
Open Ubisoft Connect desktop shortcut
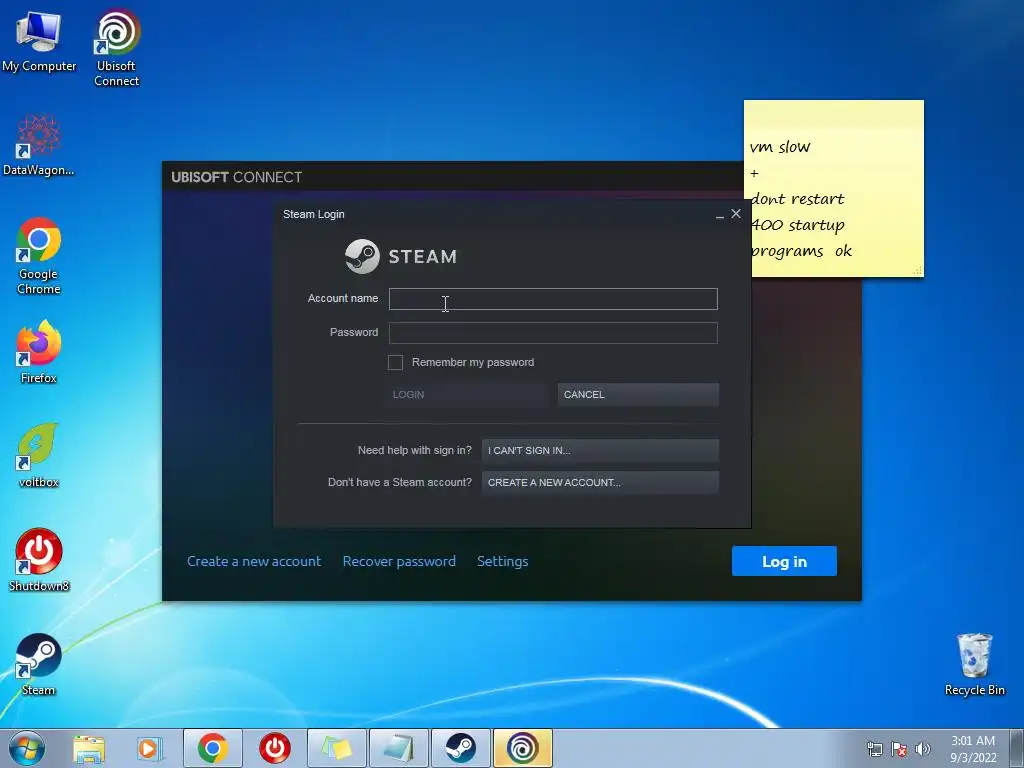pyautogui.click(x=116, y=47)
